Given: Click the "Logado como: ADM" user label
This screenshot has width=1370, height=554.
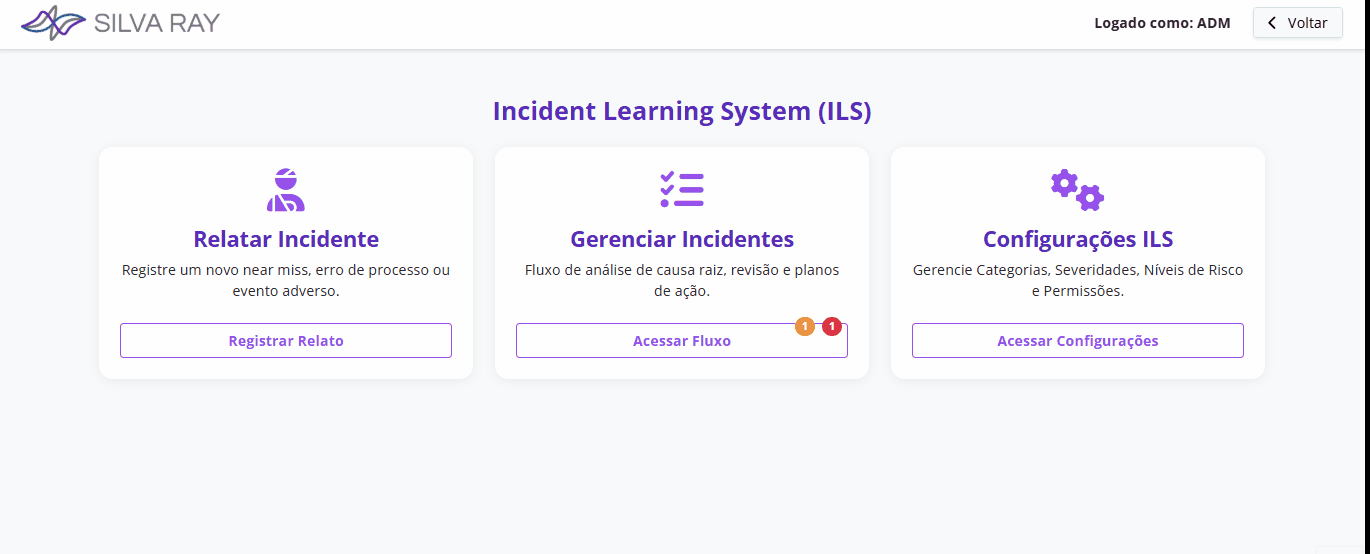Looking at the screenshot, I should tap(1162, 23).
